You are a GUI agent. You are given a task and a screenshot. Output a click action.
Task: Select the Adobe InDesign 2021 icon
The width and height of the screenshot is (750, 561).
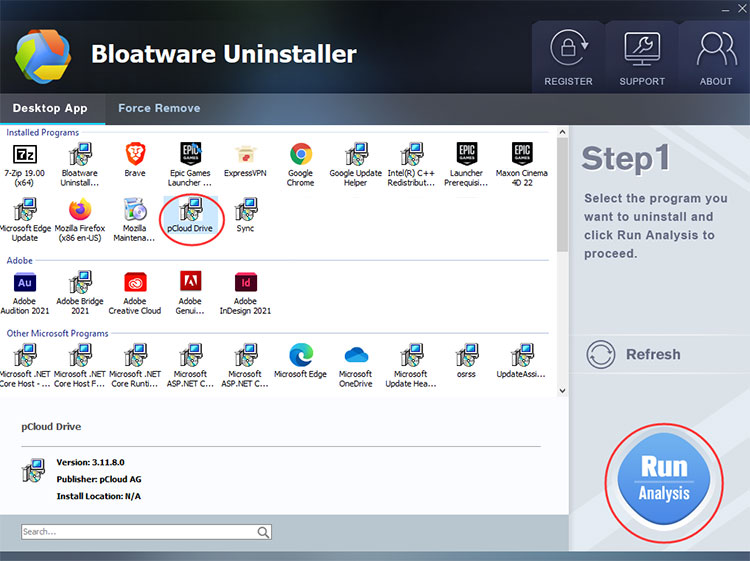pos(245,282)
